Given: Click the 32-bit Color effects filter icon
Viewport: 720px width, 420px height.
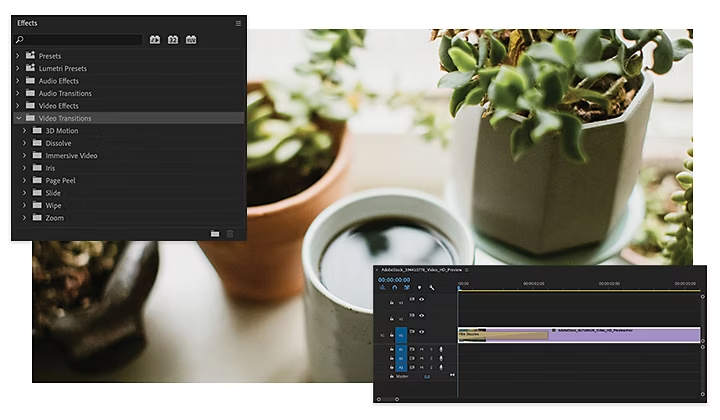Looking at the screenshot, I should [173, 39].
